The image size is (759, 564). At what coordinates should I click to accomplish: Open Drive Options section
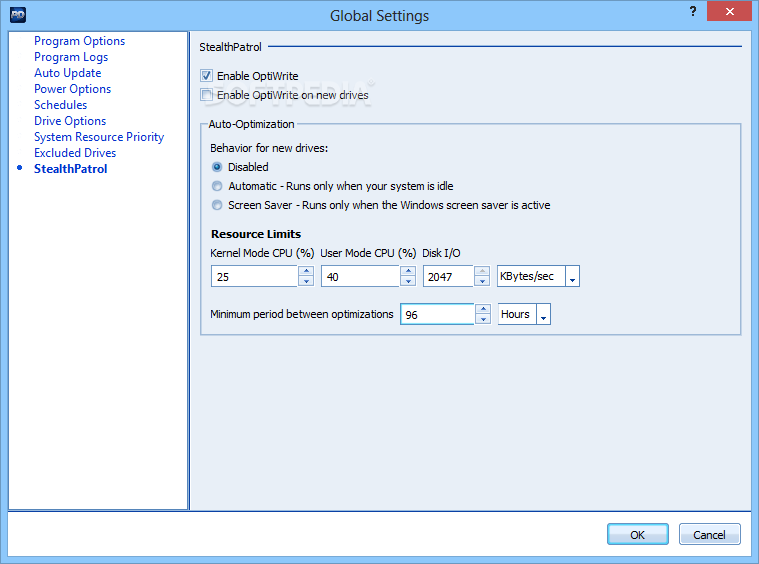(70, 121)
